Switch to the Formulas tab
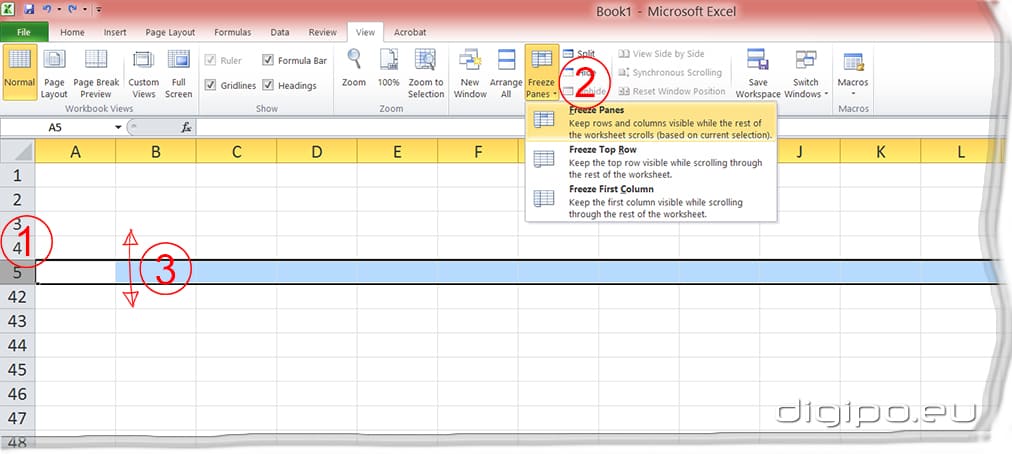 pos(232,32)
